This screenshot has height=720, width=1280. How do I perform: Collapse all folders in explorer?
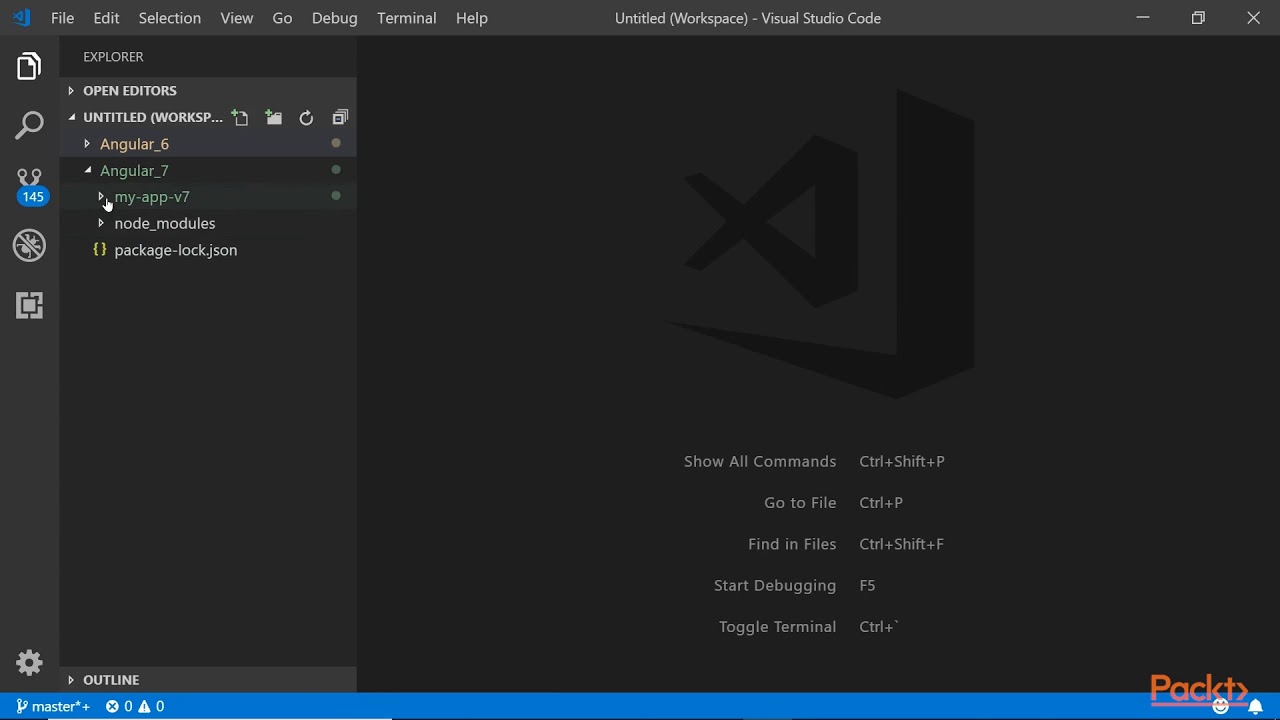tap(340, 118)
